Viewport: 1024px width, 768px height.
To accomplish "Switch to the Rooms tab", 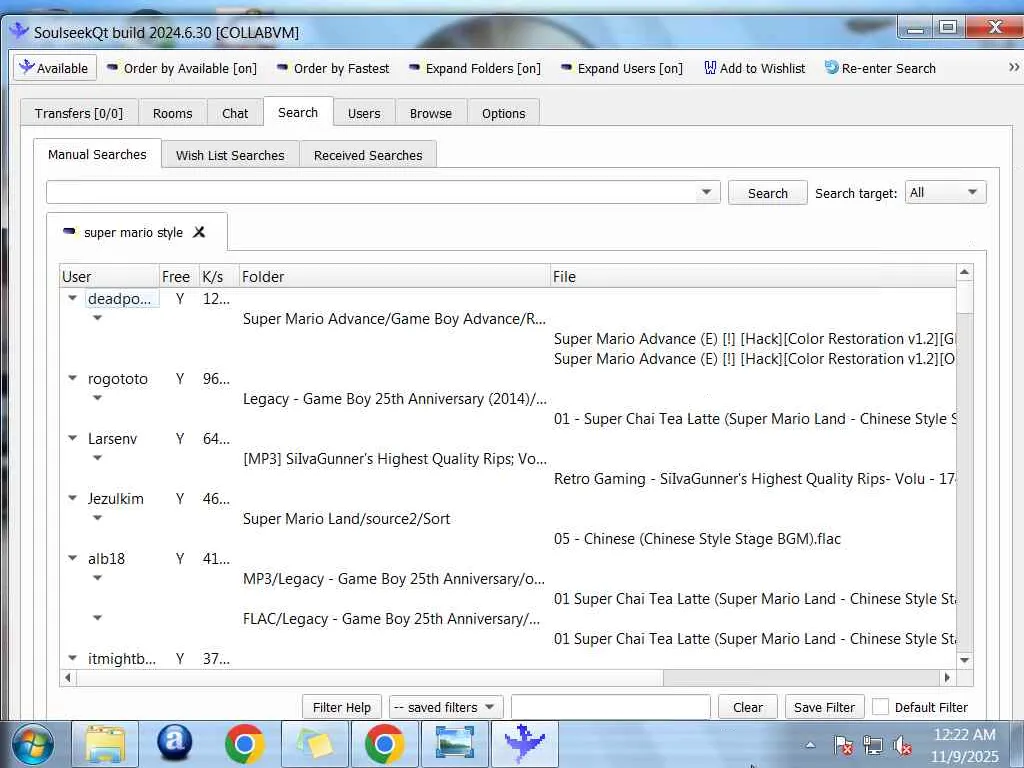I will tap(172, 113).
